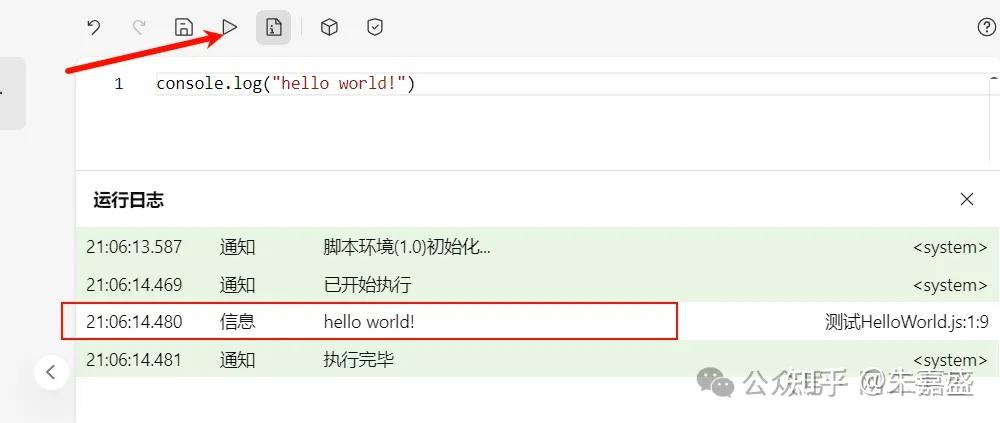Click the 信息 level label
The height and width of the screenshot is (423, 1000).
[237, 322]
